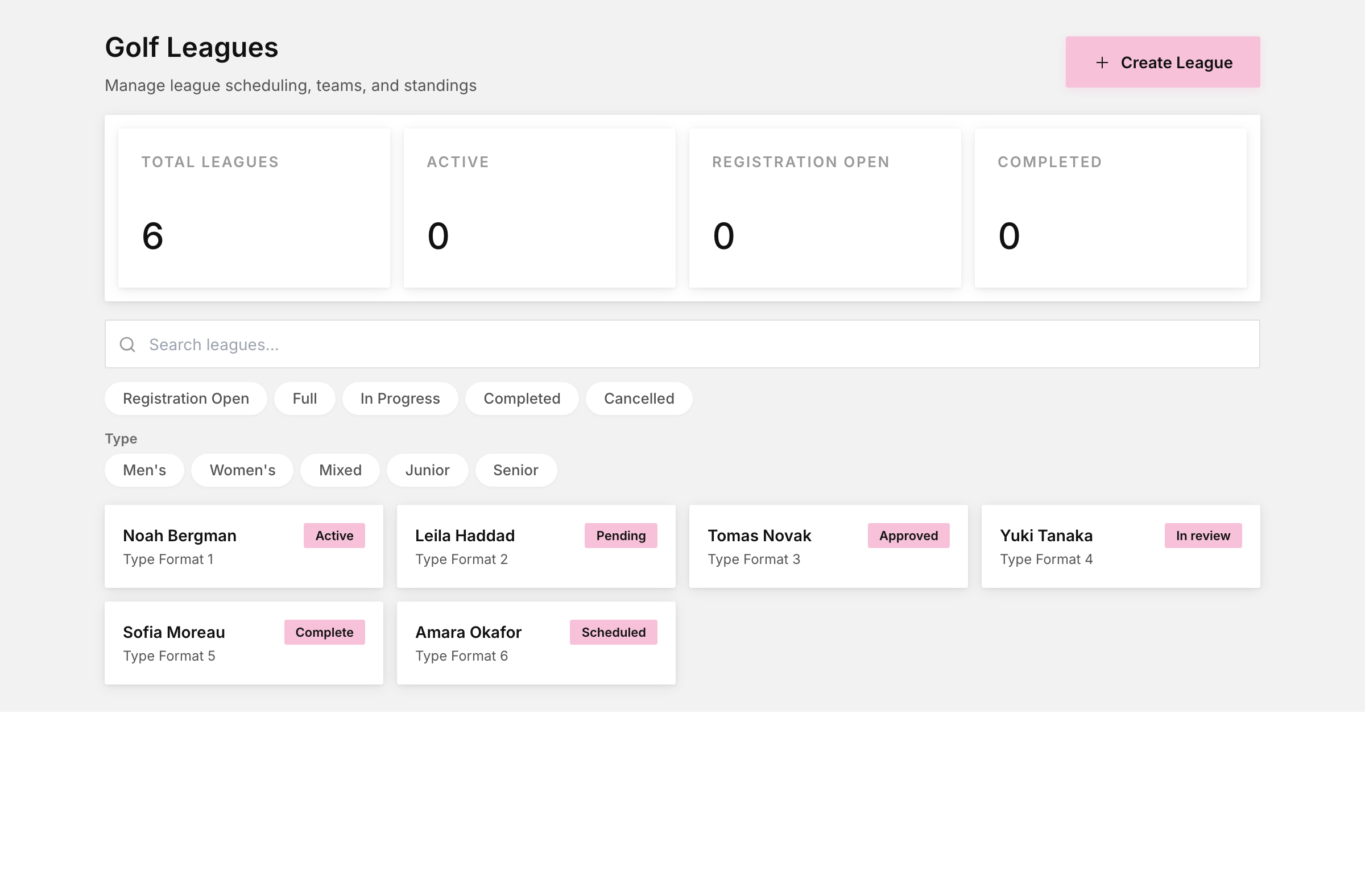Image resolution: width=1365 pixels, height=896 pixels.
Task: Click the plus icon in Create League
Action: (1102, 63)
